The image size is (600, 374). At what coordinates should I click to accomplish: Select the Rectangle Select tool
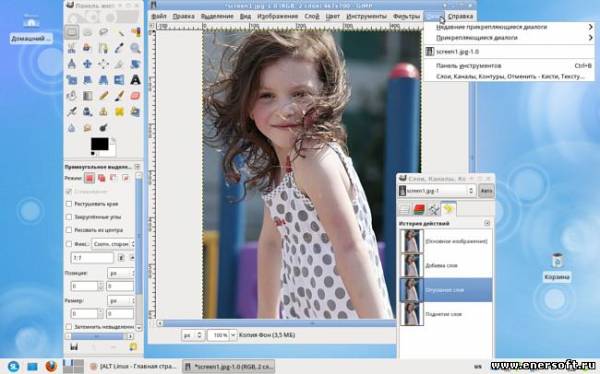tap(72, 32)
